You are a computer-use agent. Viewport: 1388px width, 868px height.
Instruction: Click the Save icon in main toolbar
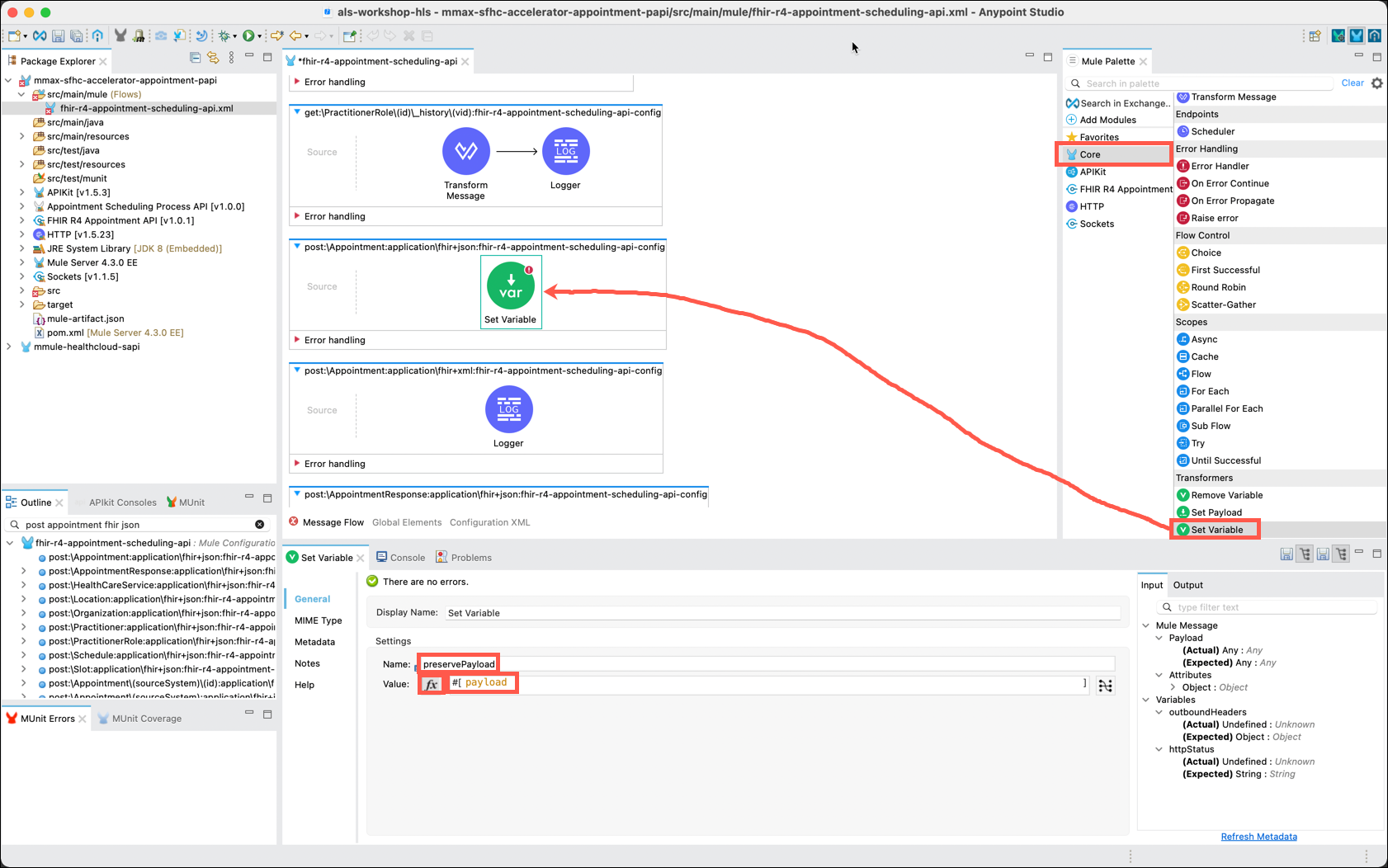point(58,35)
